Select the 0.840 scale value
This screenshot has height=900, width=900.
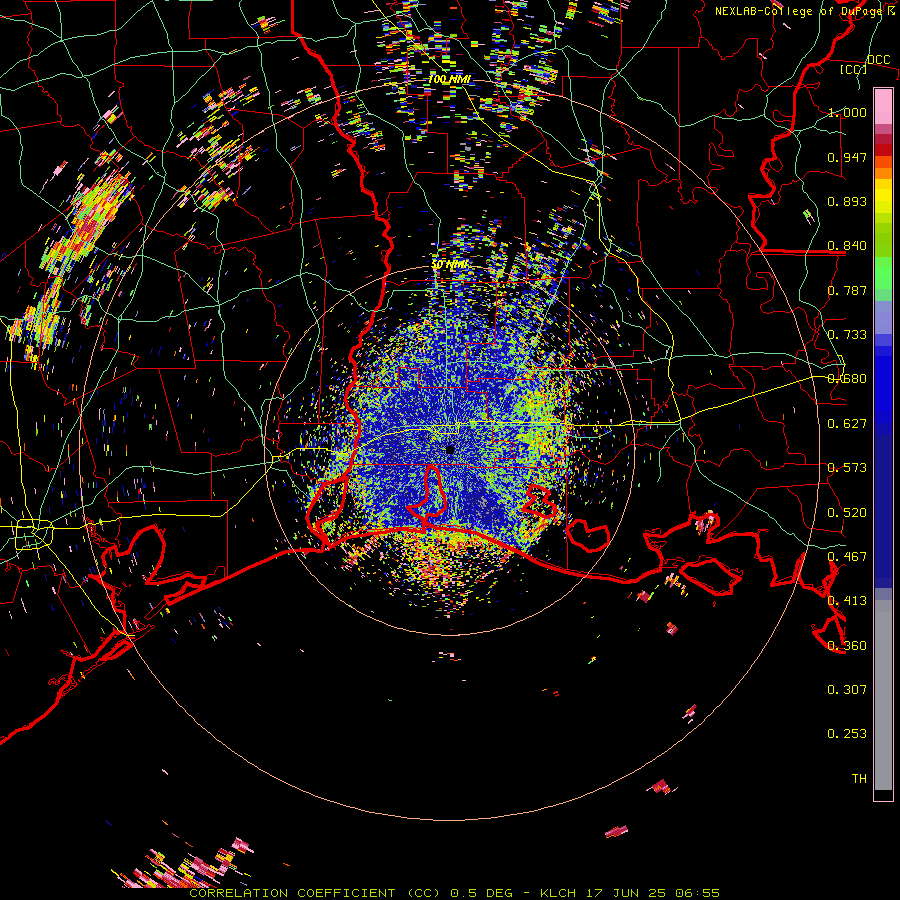coord(847,246)
